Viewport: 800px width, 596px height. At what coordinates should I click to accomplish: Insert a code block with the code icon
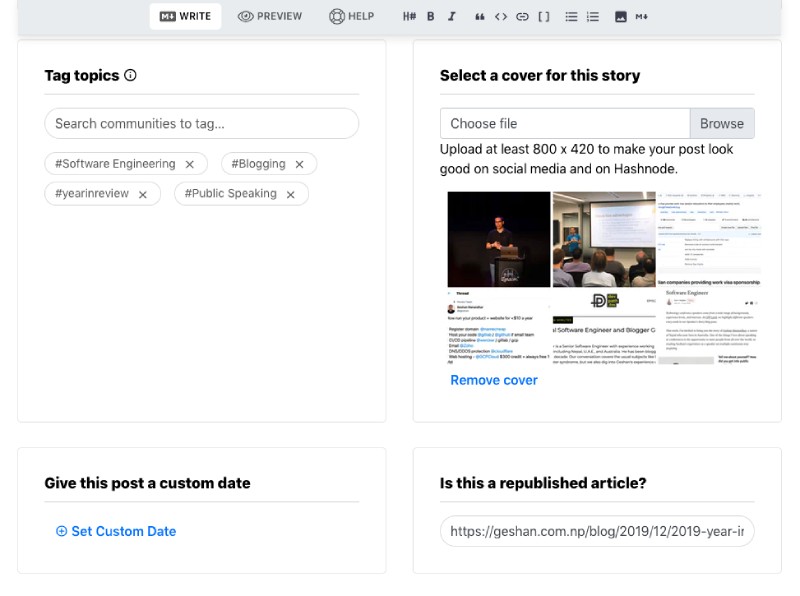[x=503, y=16]
